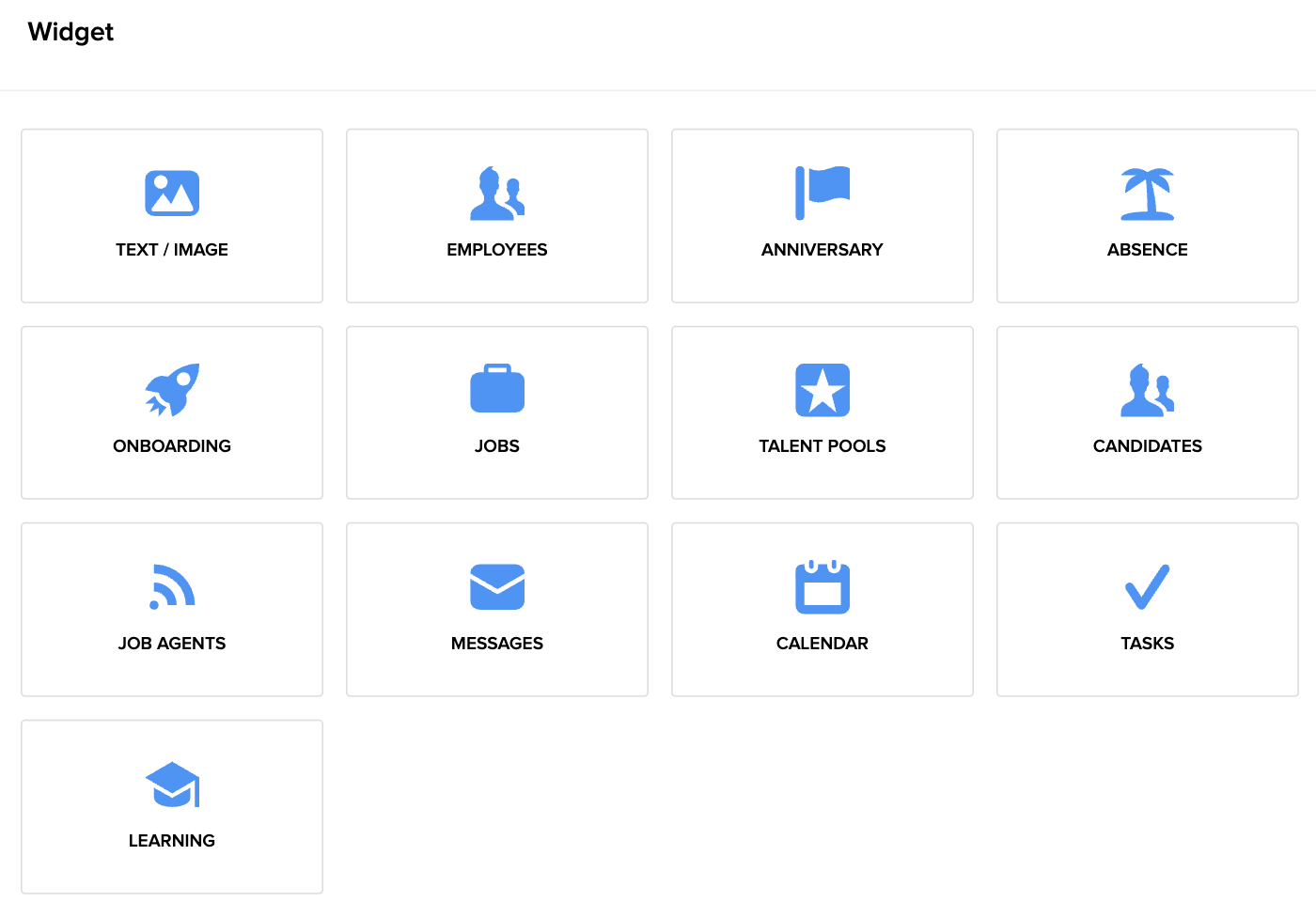Screen dimensions: 1316x902
Task: Click the "Widget" page heading
Action: point(70,32)
